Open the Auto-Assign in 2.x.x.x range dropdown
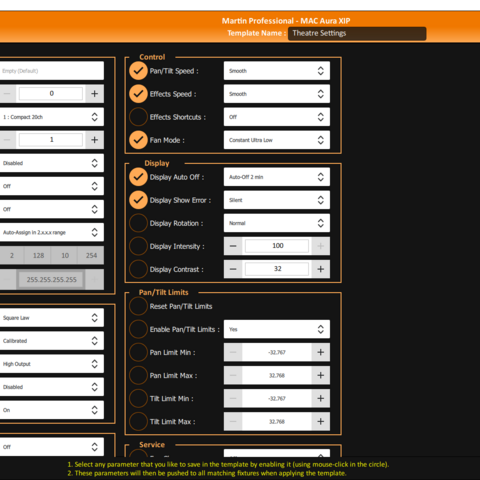480x480 pixels. (x=52, y=232)
